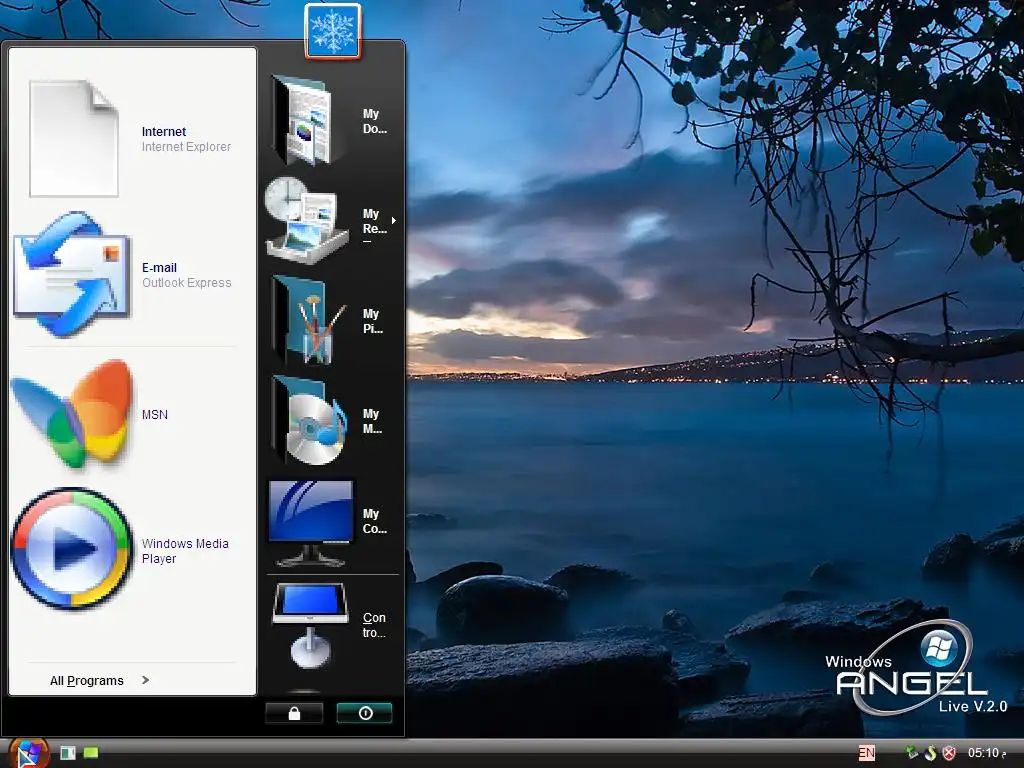Click the lock button to log off
Viewport: 1024px width, 768px height.
294,713
